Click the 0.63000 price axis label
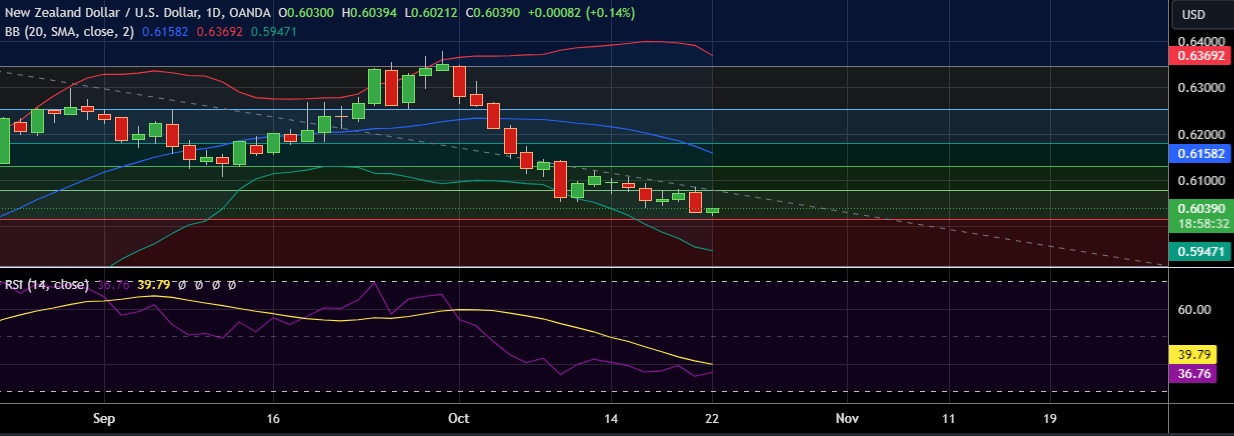The image size is (1234, 436). tap(1200, 88)
